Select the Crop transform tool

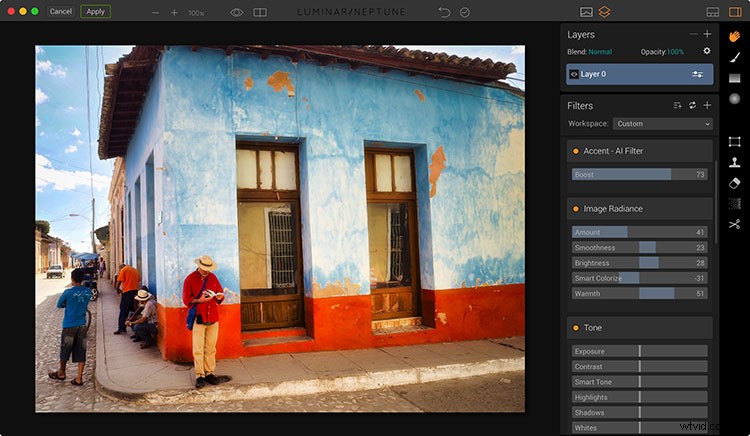coord(735,142)
